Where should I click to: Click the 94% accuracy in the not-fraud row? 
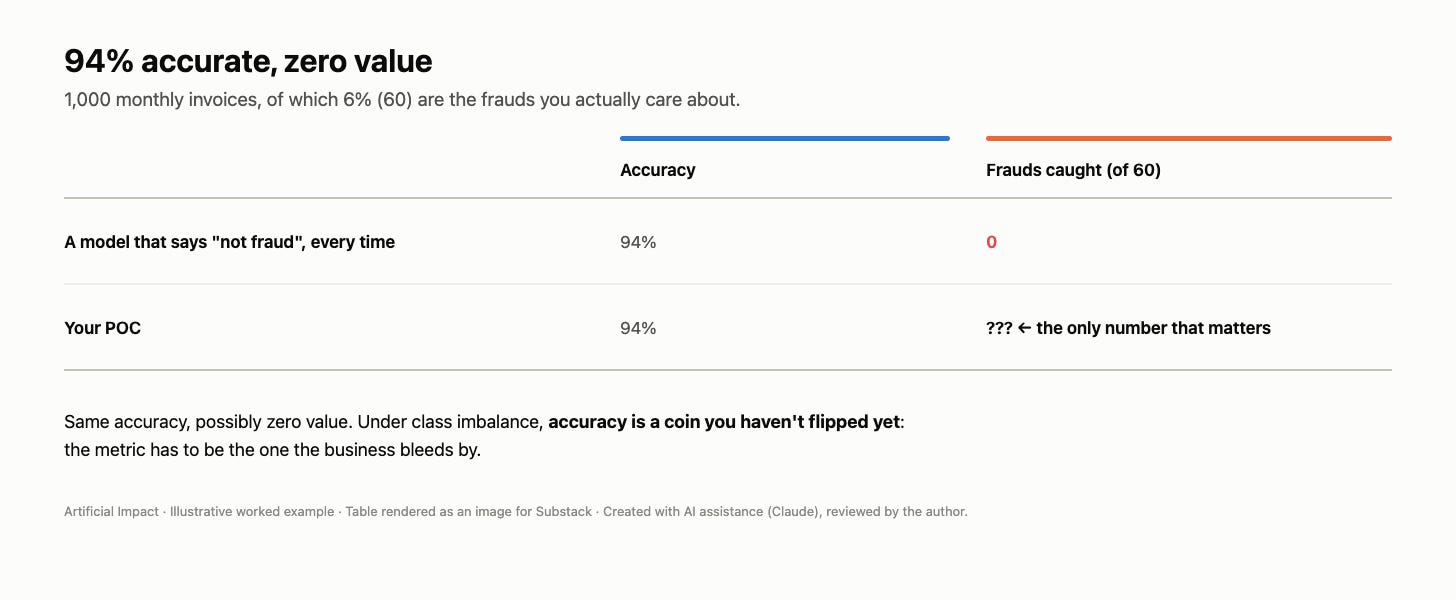tap(638, 242)
